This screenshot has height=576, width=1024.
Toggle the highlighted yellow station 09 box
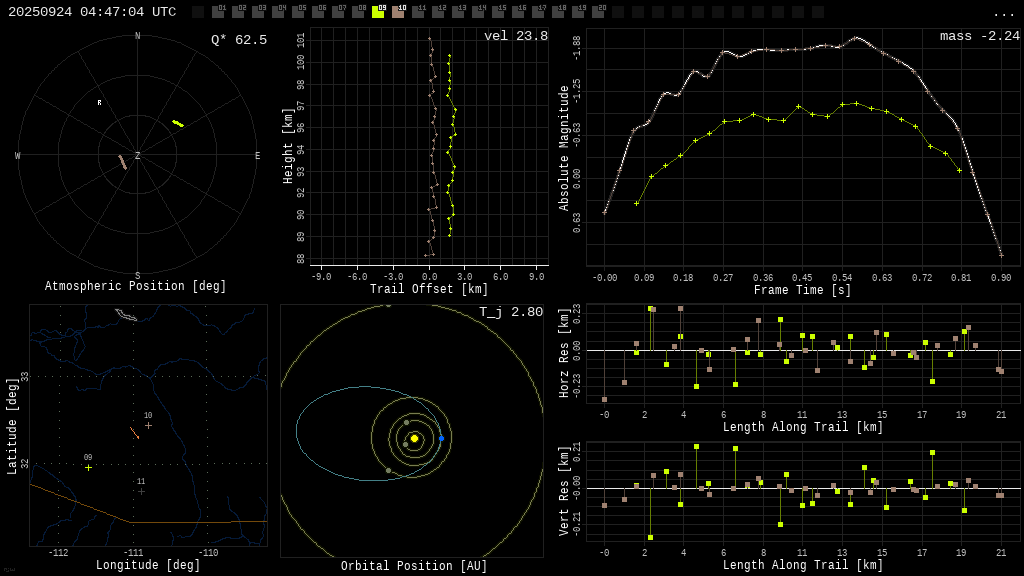[x=378, y=12]
